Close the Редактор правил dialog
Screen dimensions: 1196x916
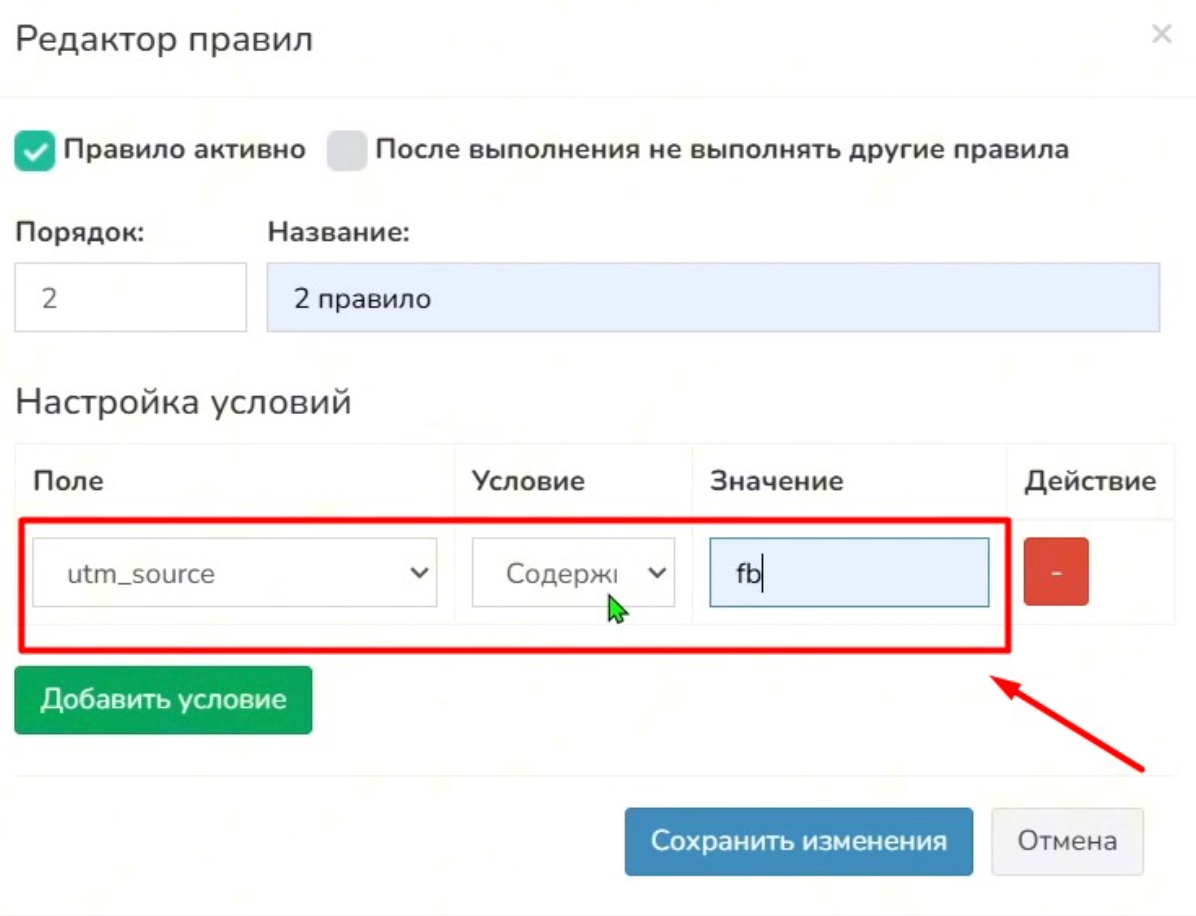tap(1161, 35)
